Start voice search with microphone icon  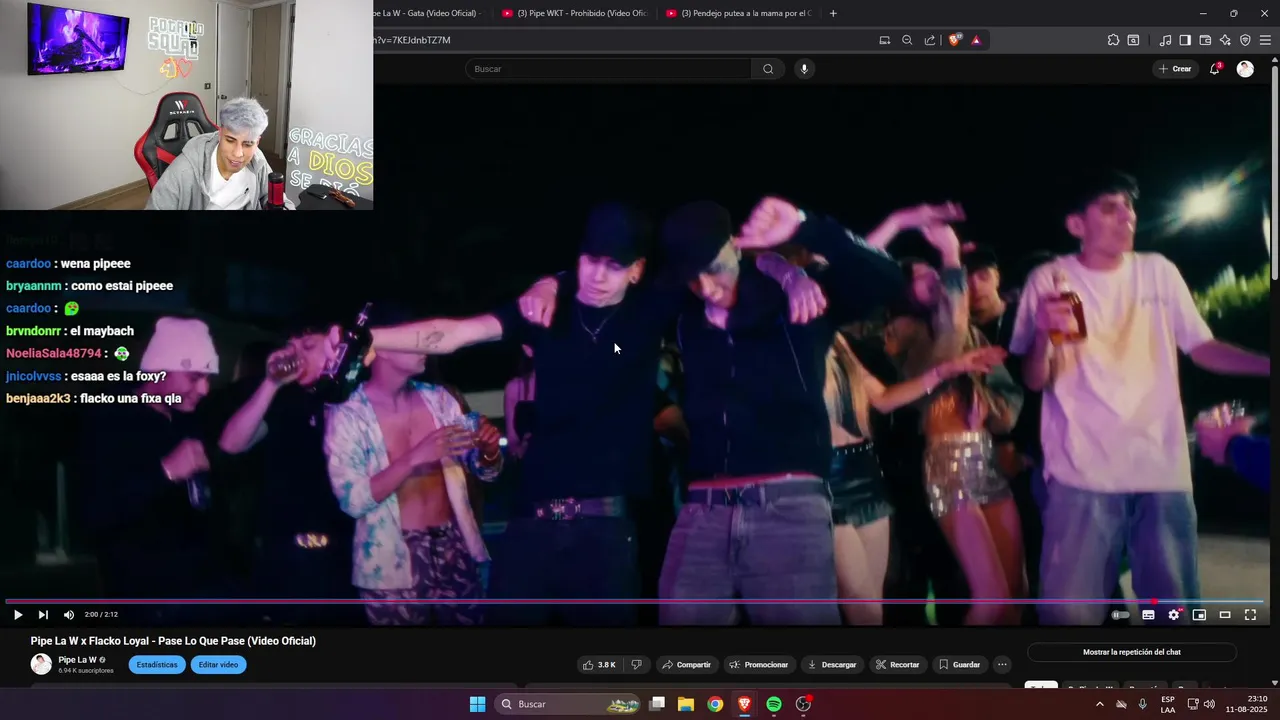[x=804, y=69]
